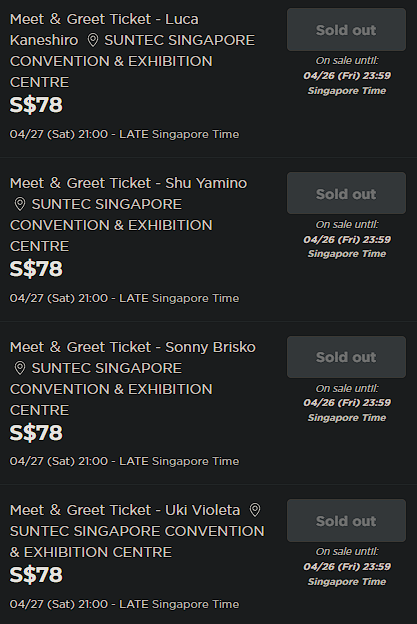Image resolution: width=417 pixels, height=624 pixels.
Task: Click location pin icon for Luca Kaneshiro ticket
Action: click(x=93, y=40)
